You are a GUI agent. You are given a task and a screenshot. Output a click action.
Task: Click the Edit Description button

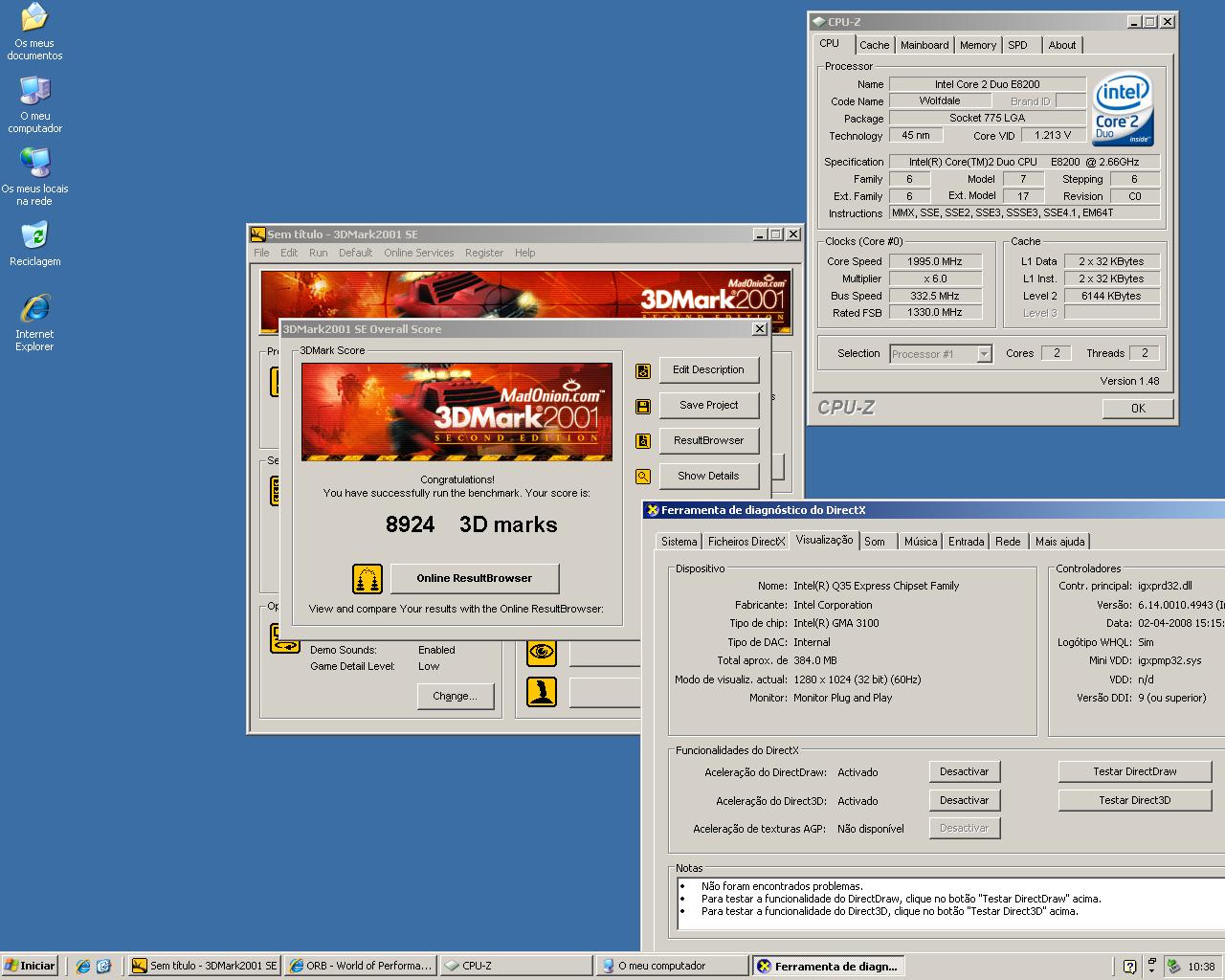[708, 369]
